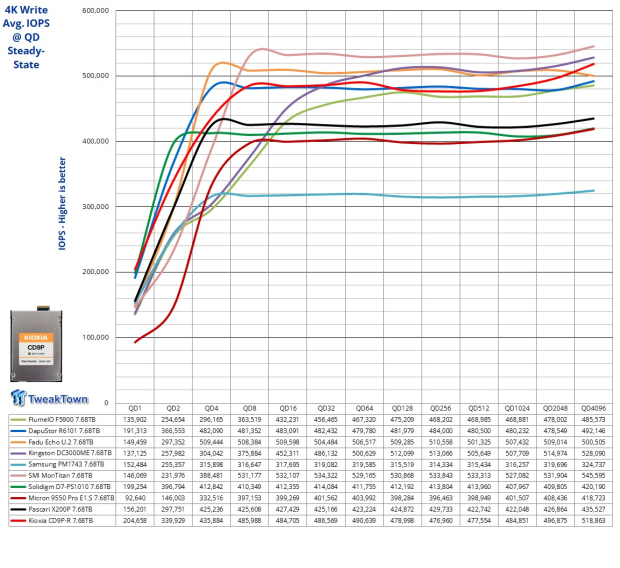Image resolution: width=620 pixels, height=568 pixels.
Task: Click Kingston DC3000ME QD4096 value 528,090
Action: [593, 453]
